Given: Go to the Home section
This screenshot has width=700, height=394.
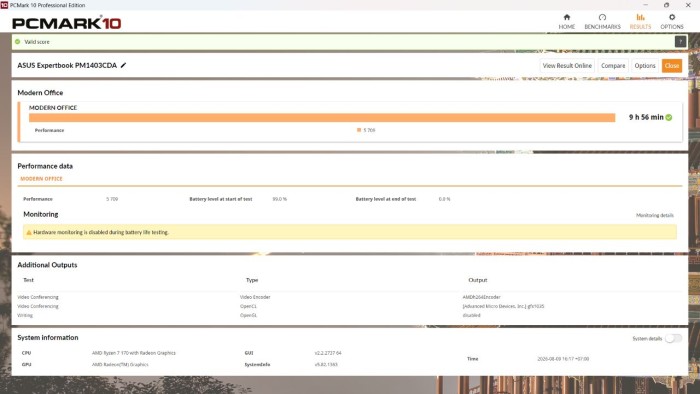Looking at the screenshot, I should [x=567, y=21].
